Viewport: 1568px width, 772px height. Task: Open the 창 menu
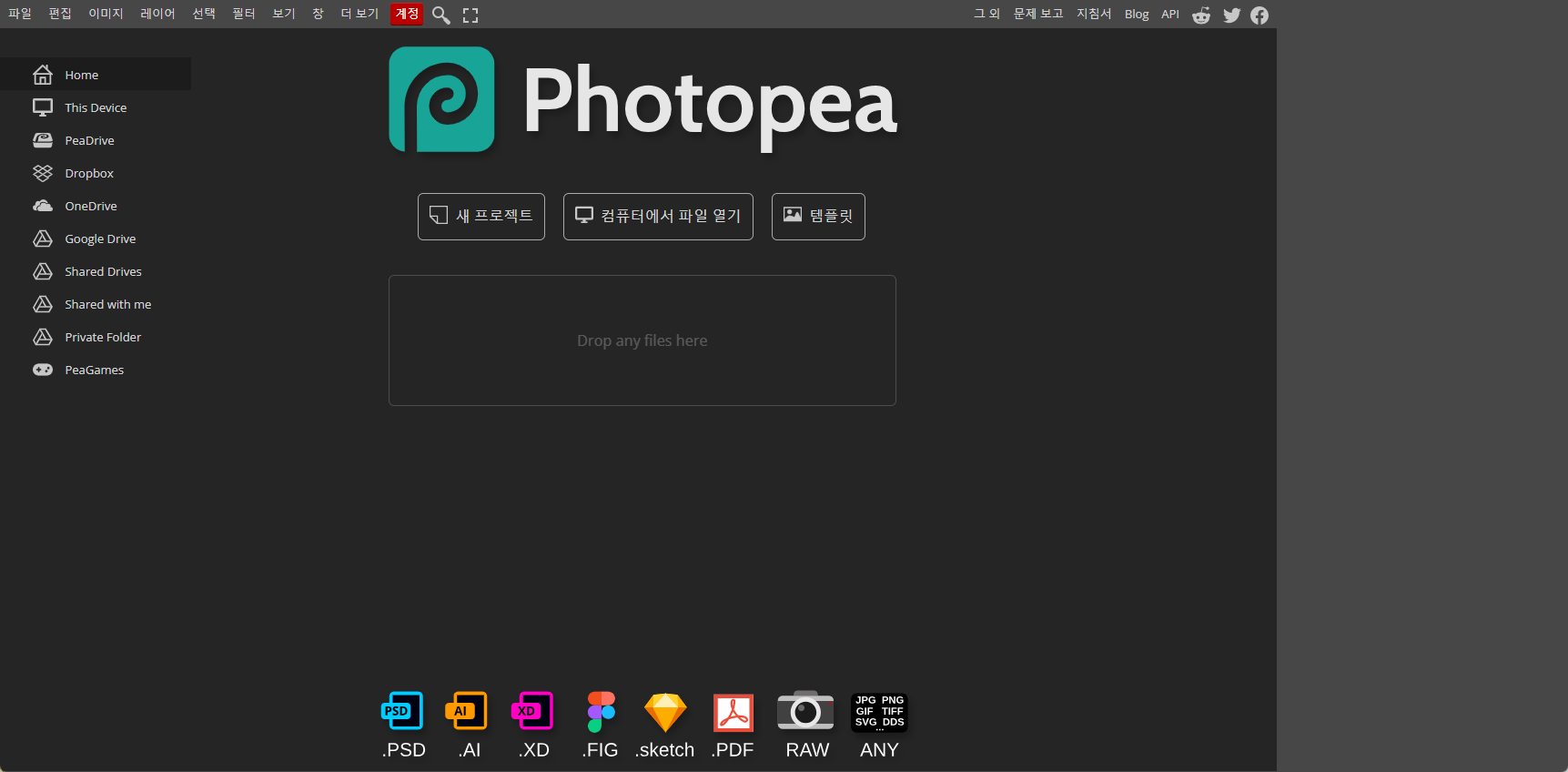point(318,14)
